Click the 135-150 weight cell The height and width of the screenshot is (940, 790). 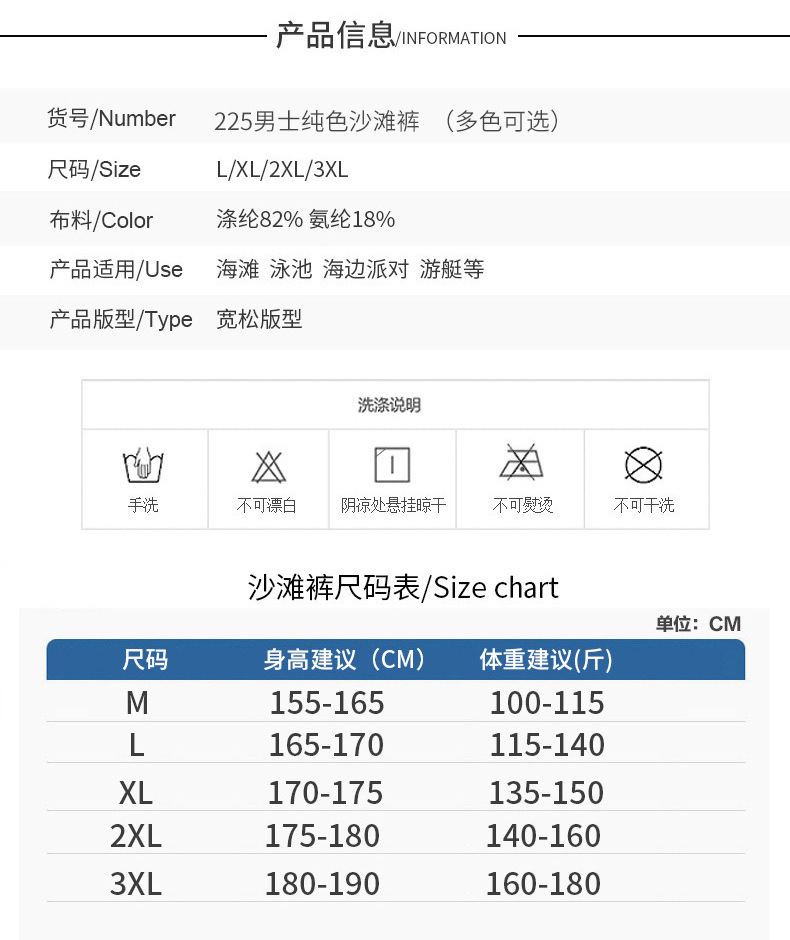[546, 793]
